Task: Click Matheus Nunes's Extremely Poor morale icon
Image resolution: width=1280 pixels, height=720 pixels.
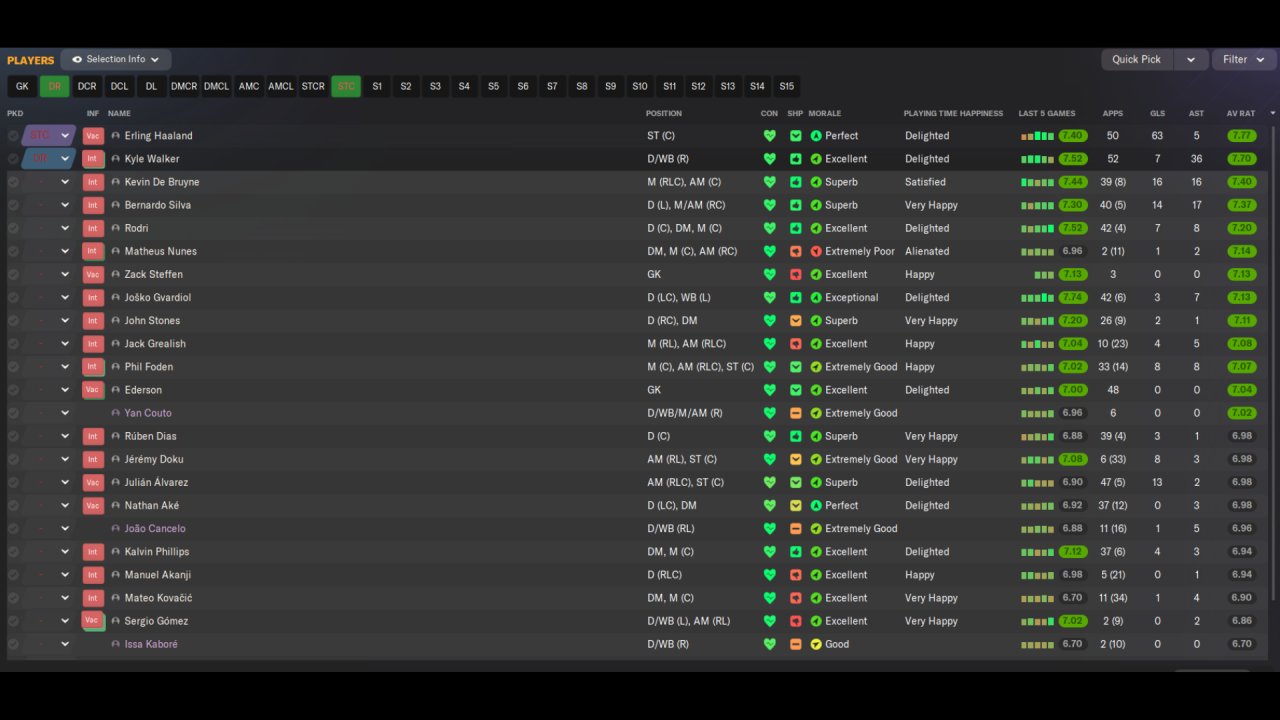Action: click(816, 251)
